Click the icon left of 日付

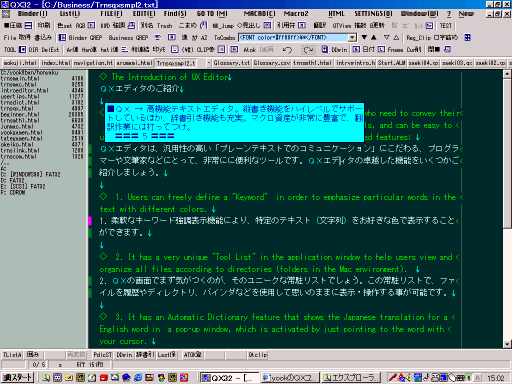point(356,50)
